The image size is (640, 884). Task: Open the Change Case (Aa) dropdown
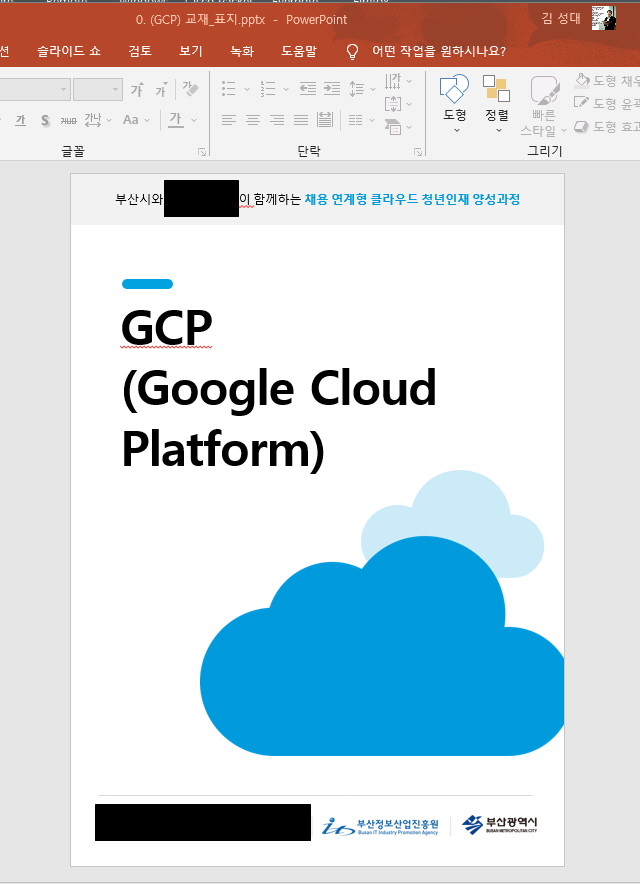[x=136, y=120]
